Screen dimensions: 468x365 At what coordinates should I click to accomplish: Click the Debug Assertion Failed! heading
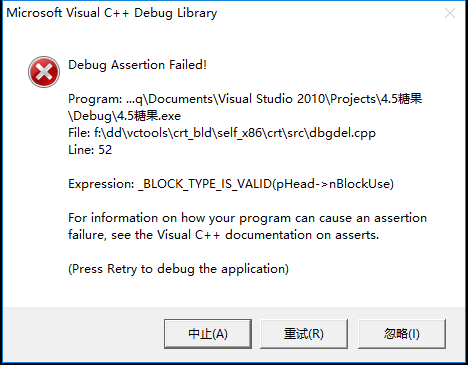point(137,65)
